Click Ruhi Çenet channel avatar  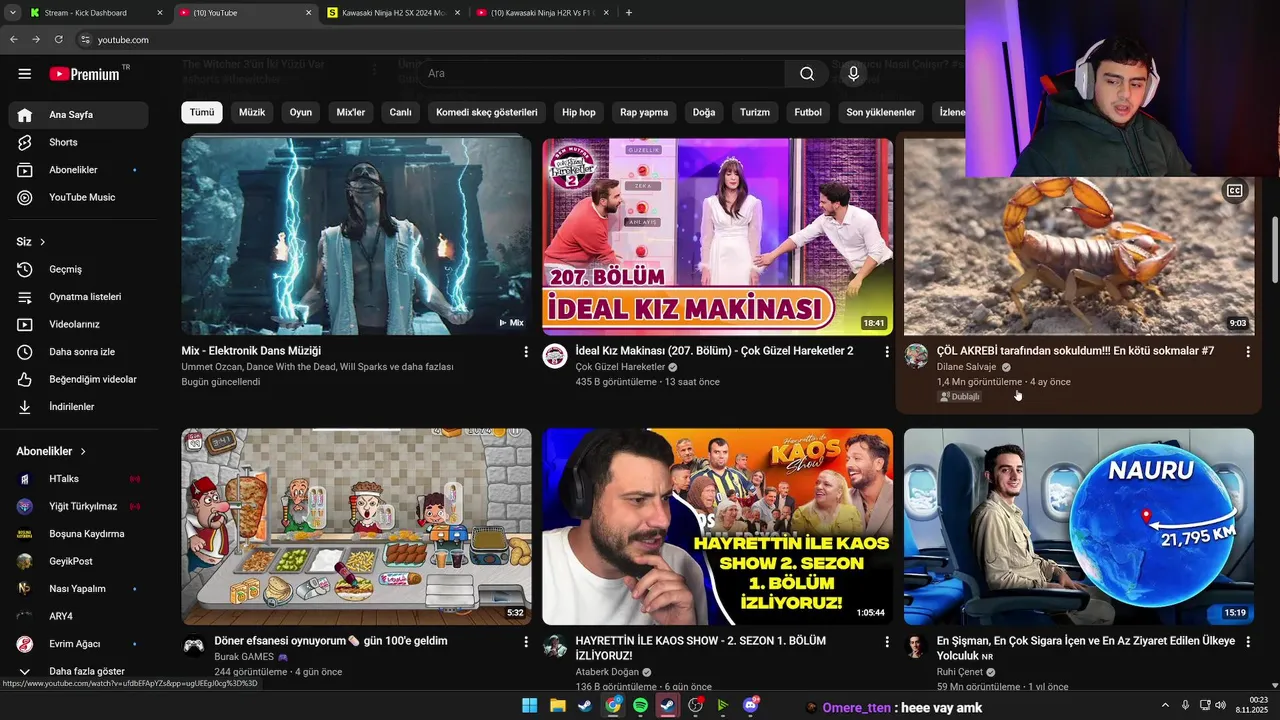[x=916, y=646]
